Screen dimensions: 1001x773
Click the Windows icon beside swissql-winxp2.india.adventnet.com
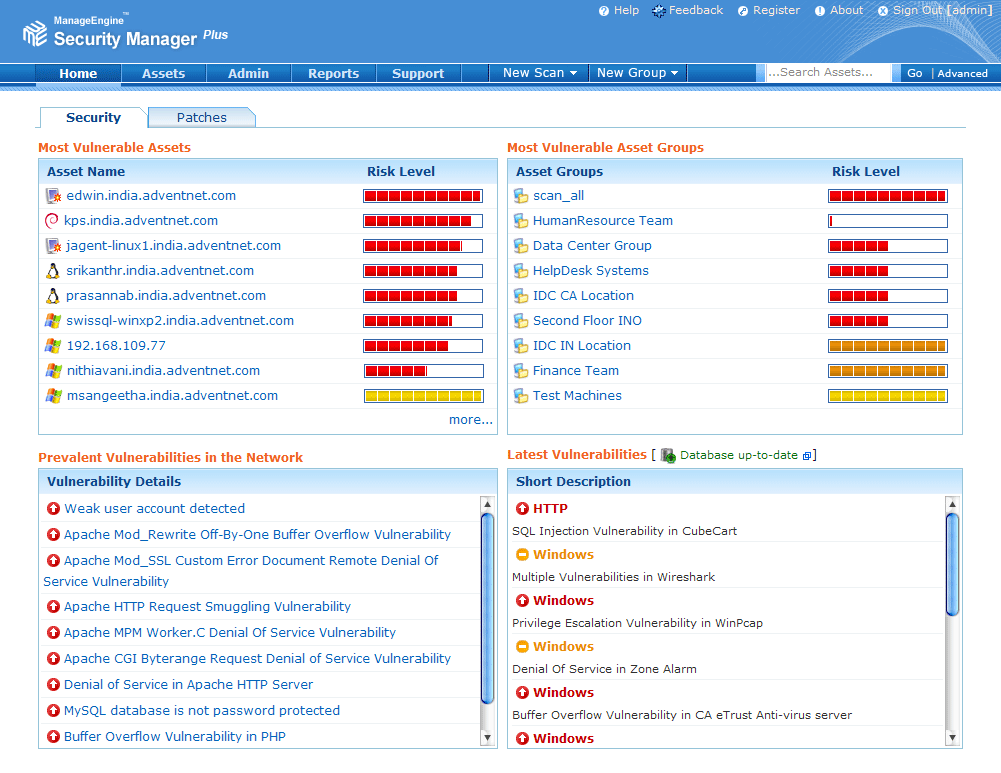(54, 320)
